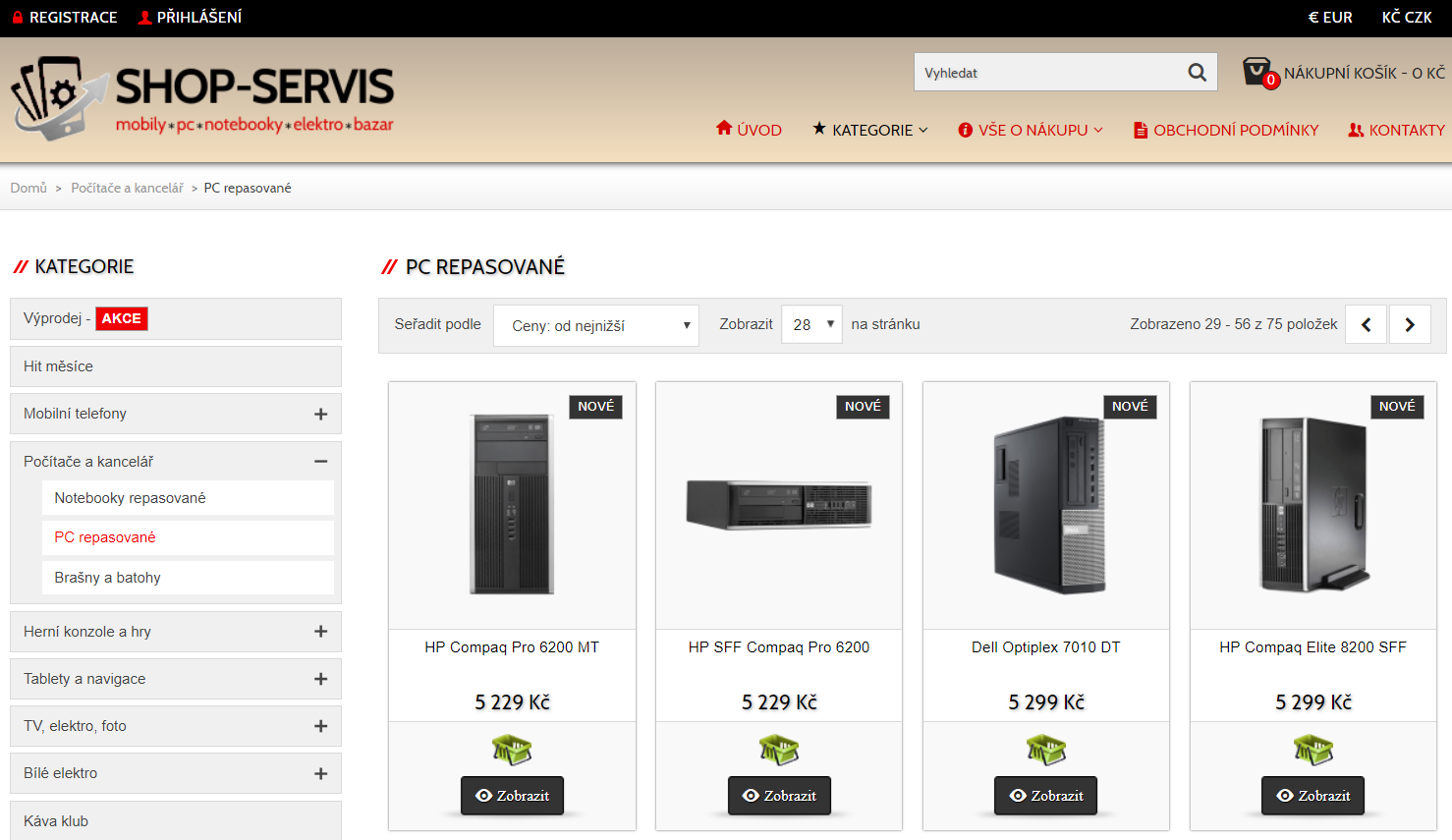Open the VŠE O NÁKUPU menu
The width and height of the screenshot is (1452, 840).
tap(1031, 130)
